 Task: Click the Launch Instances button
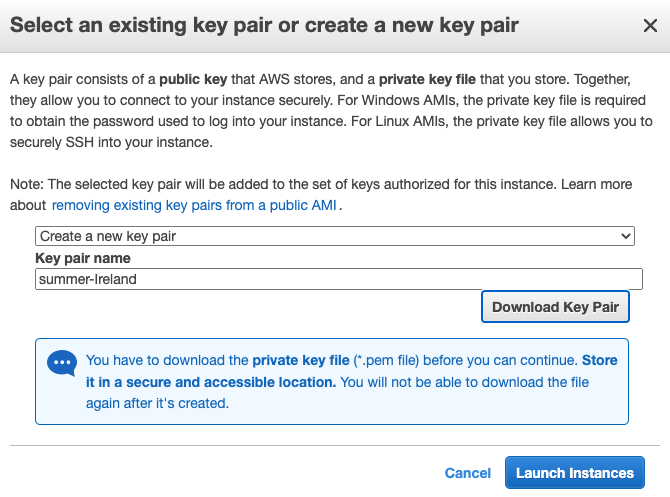click(575, 473)
